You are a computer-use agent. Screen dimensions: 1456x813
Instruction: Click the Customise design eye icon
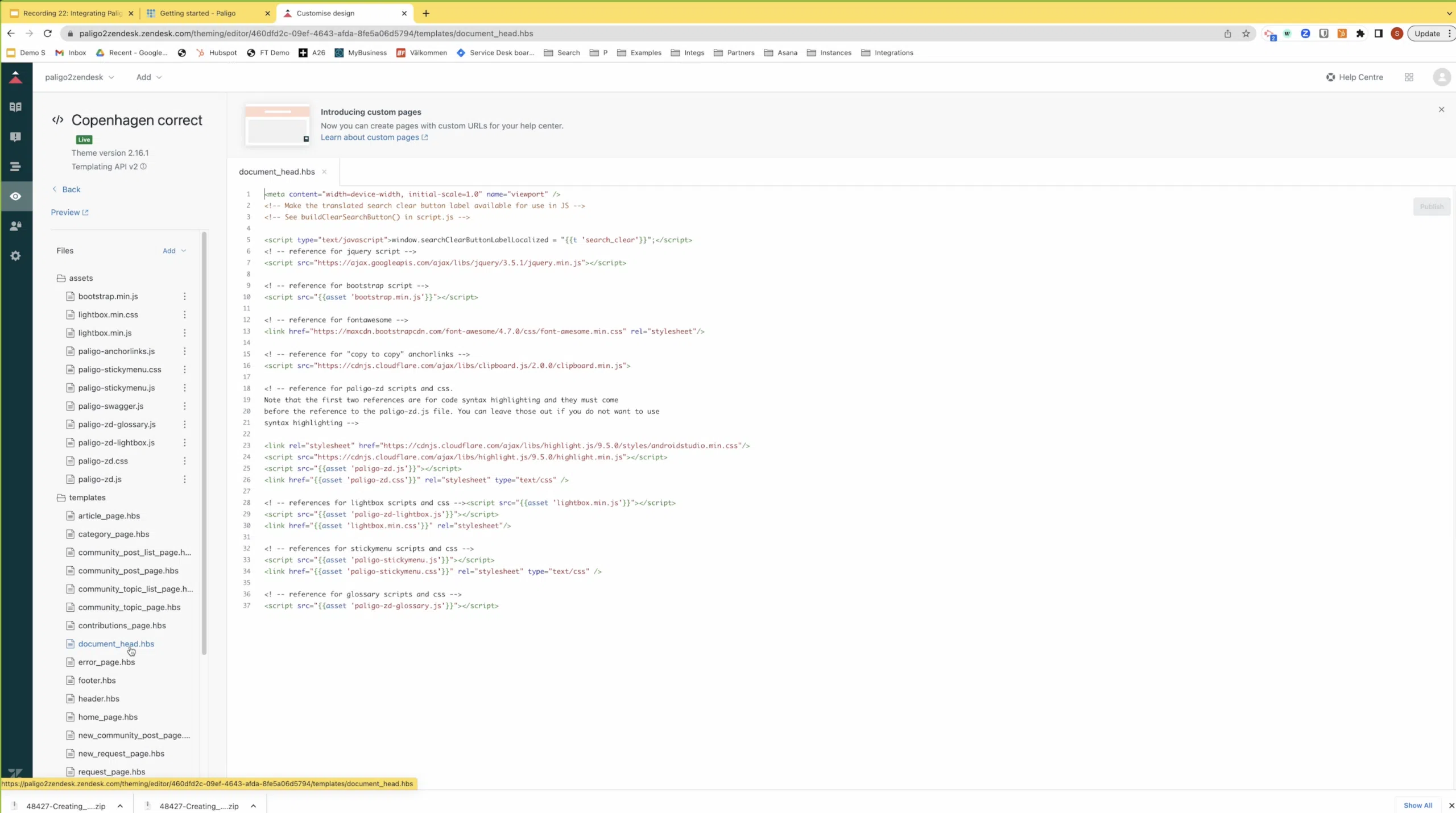pos(15,196)
